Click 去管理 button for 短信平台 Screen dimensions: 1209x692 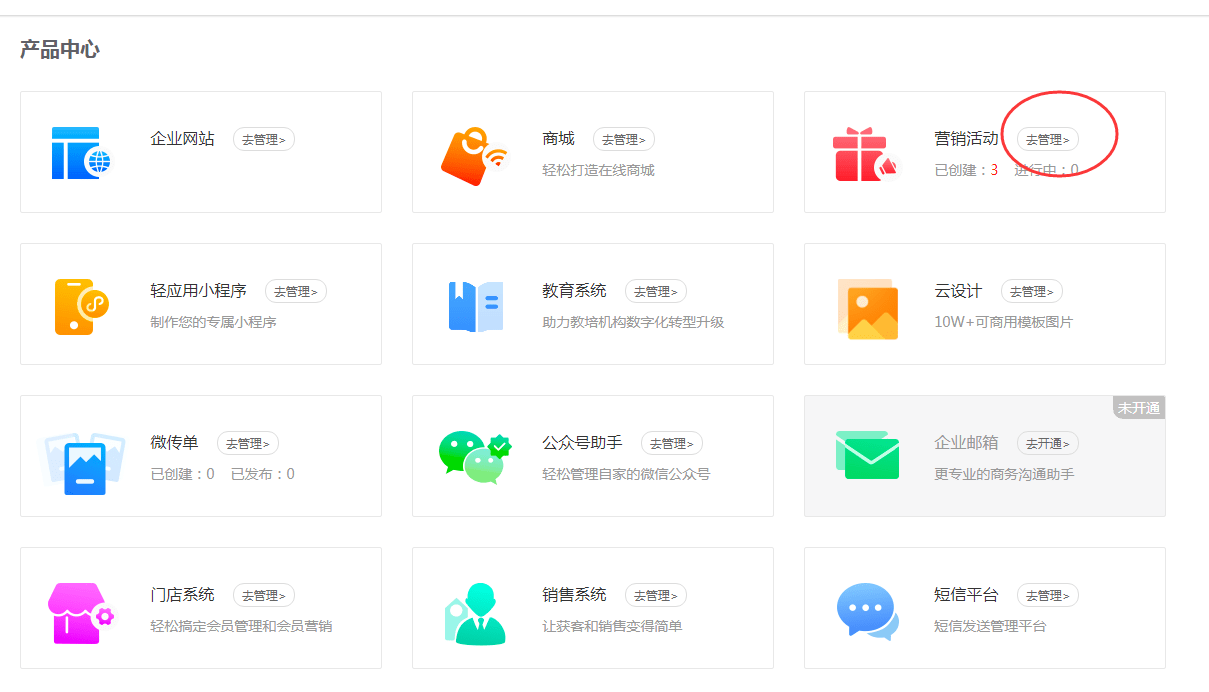click(x=1047, y=595)
